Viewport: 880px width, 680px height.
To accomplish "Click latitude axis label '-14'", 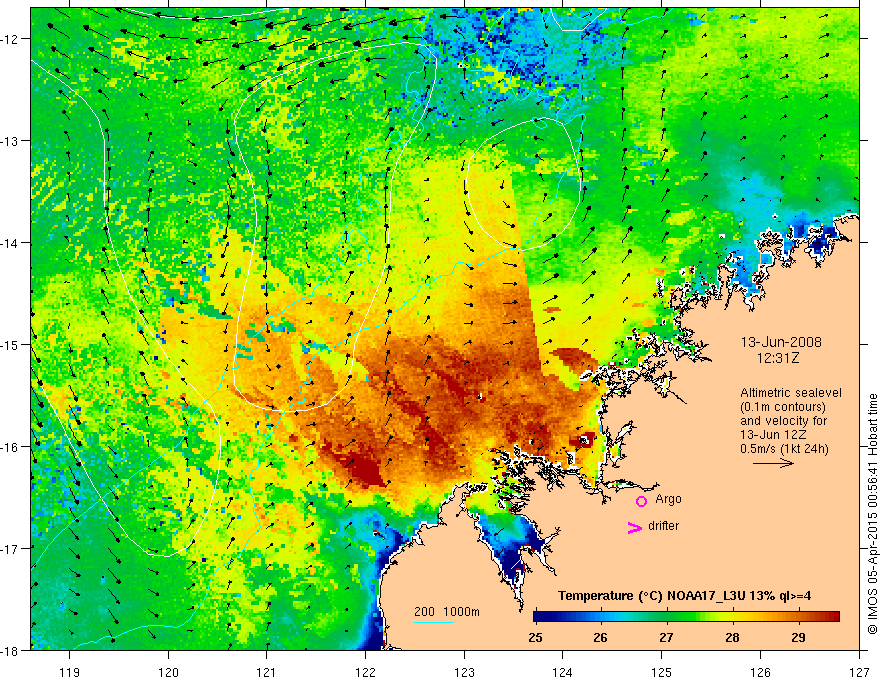I will tap(11, 243).
